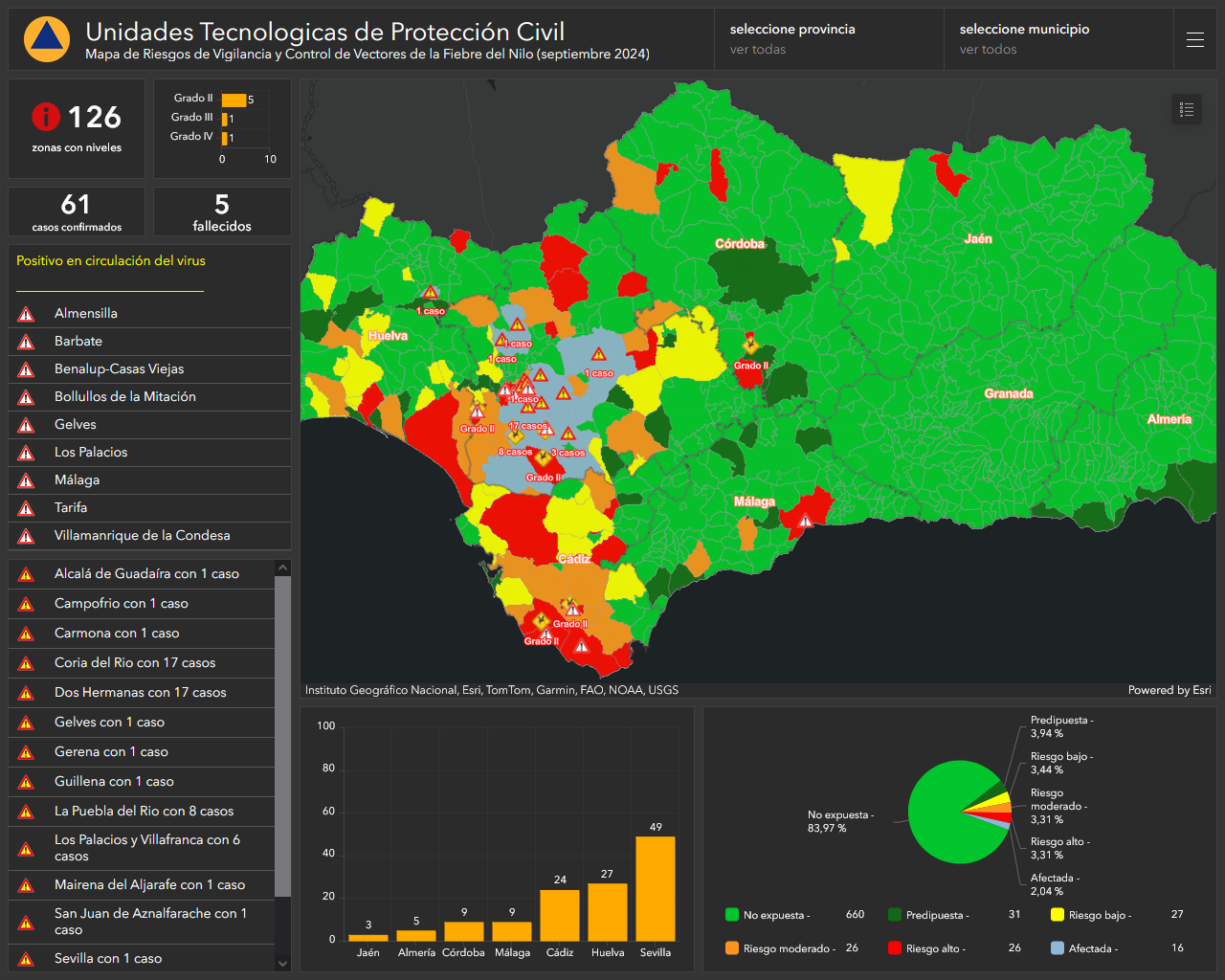Click the scrollbar down arrow in cases list
This screenshot has height=980, width=1225.
(x=282, y=964)
